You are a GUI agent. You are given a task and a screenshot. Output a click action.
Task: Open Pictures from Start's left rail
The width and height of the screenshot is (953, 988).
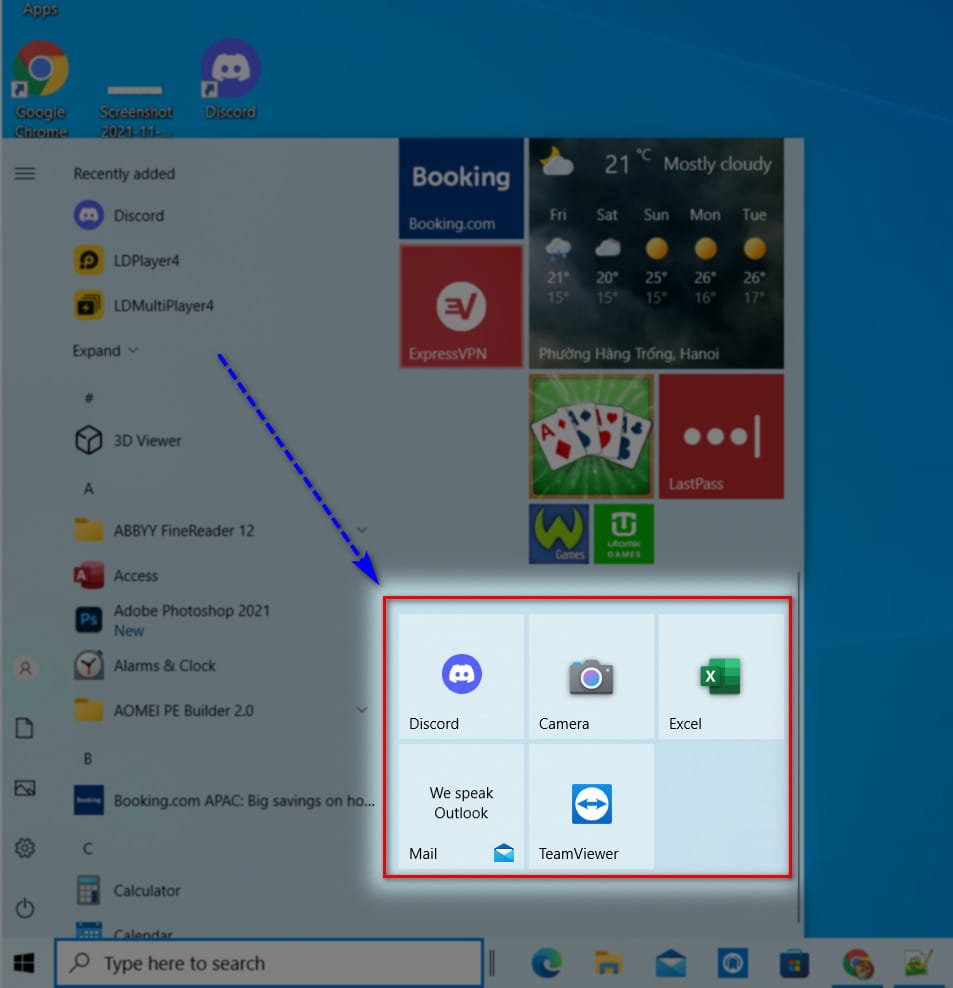tap(25, 788)
